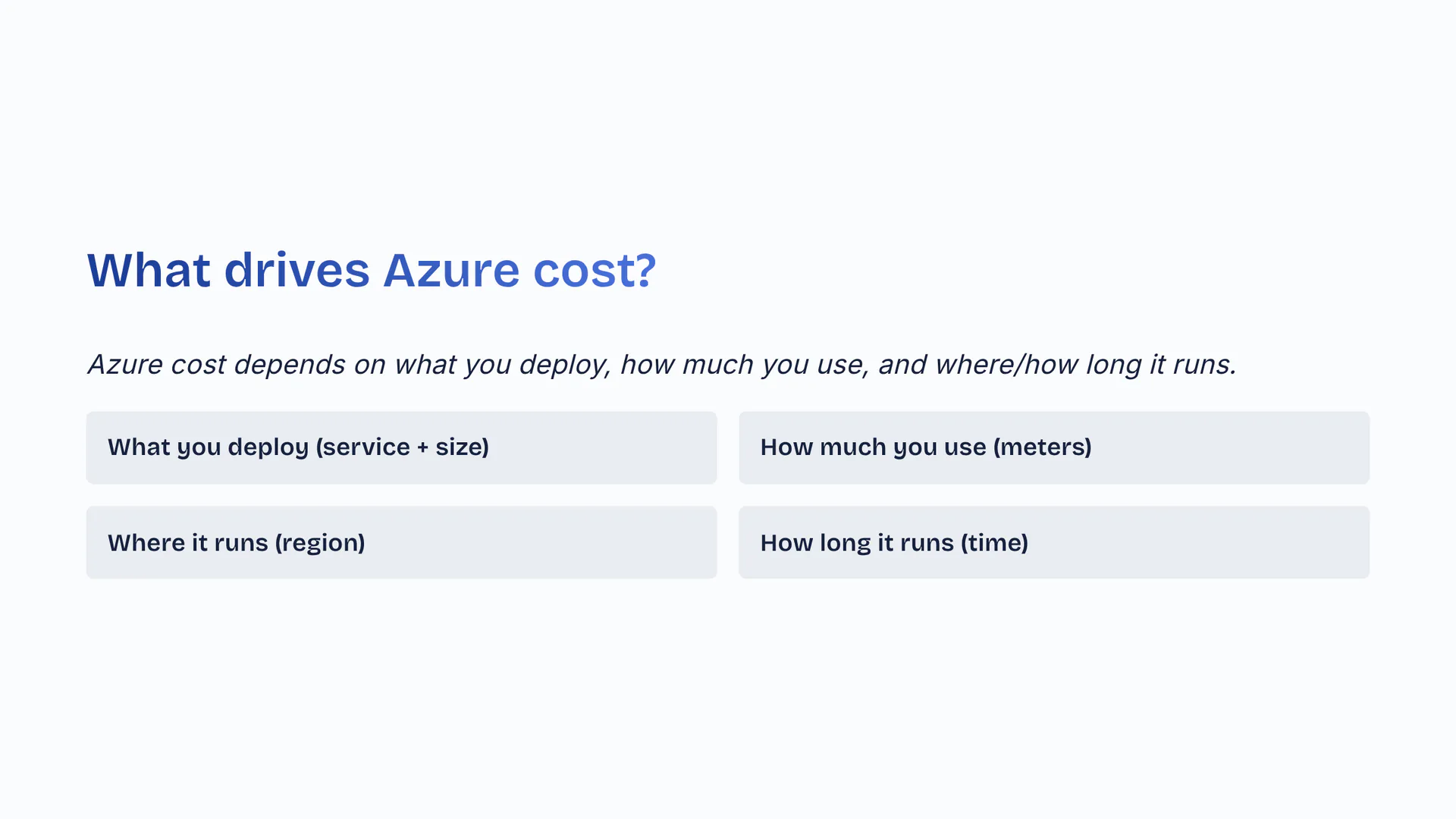Click 'where/how long it runs' in the subtitle
This screenshot has width=1456, height=819.
point(1084,365)
